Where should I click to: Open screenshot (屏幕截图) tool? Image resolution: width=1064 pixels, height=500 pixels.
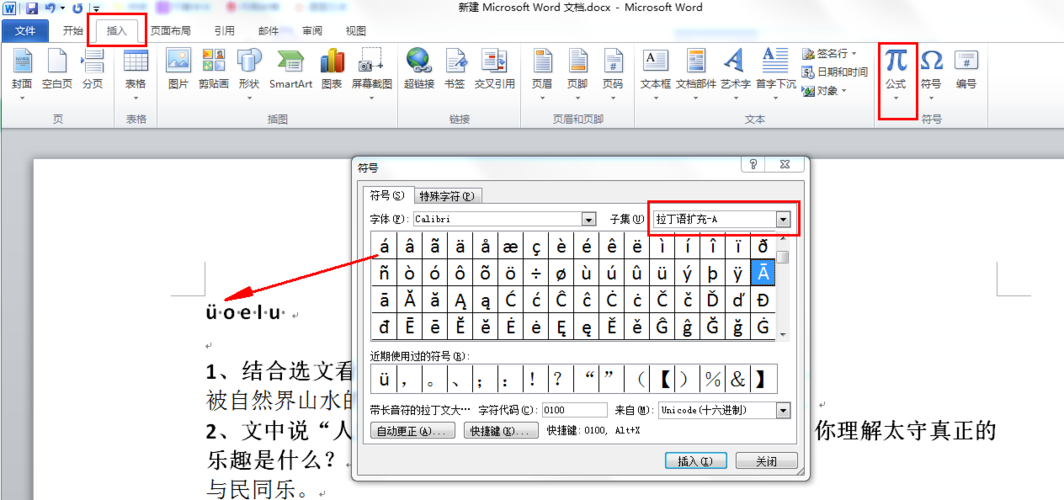(372, 73)
